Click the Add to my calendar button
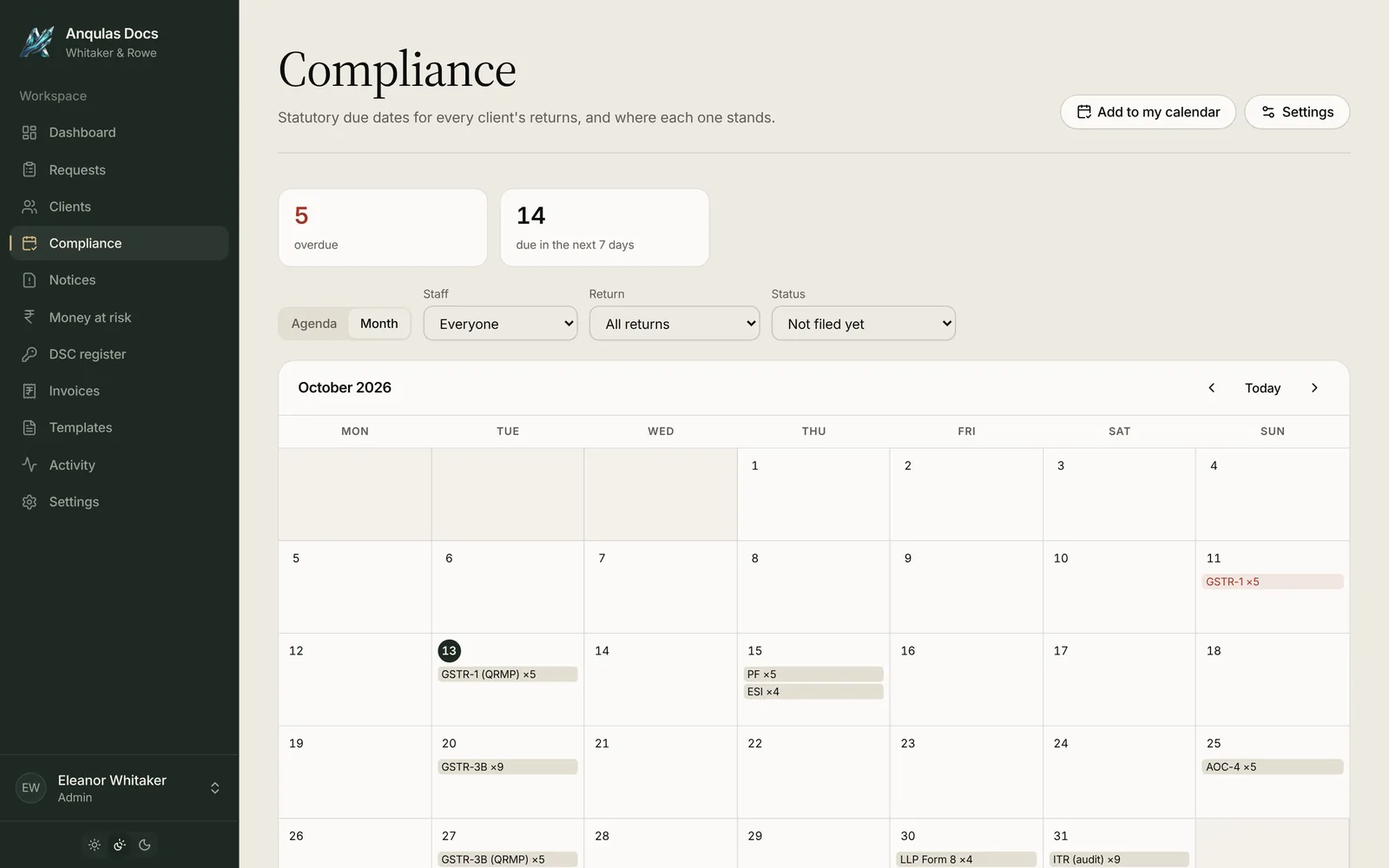Viewport: 1389px width, 868px height. click(x=1148, y=112)
